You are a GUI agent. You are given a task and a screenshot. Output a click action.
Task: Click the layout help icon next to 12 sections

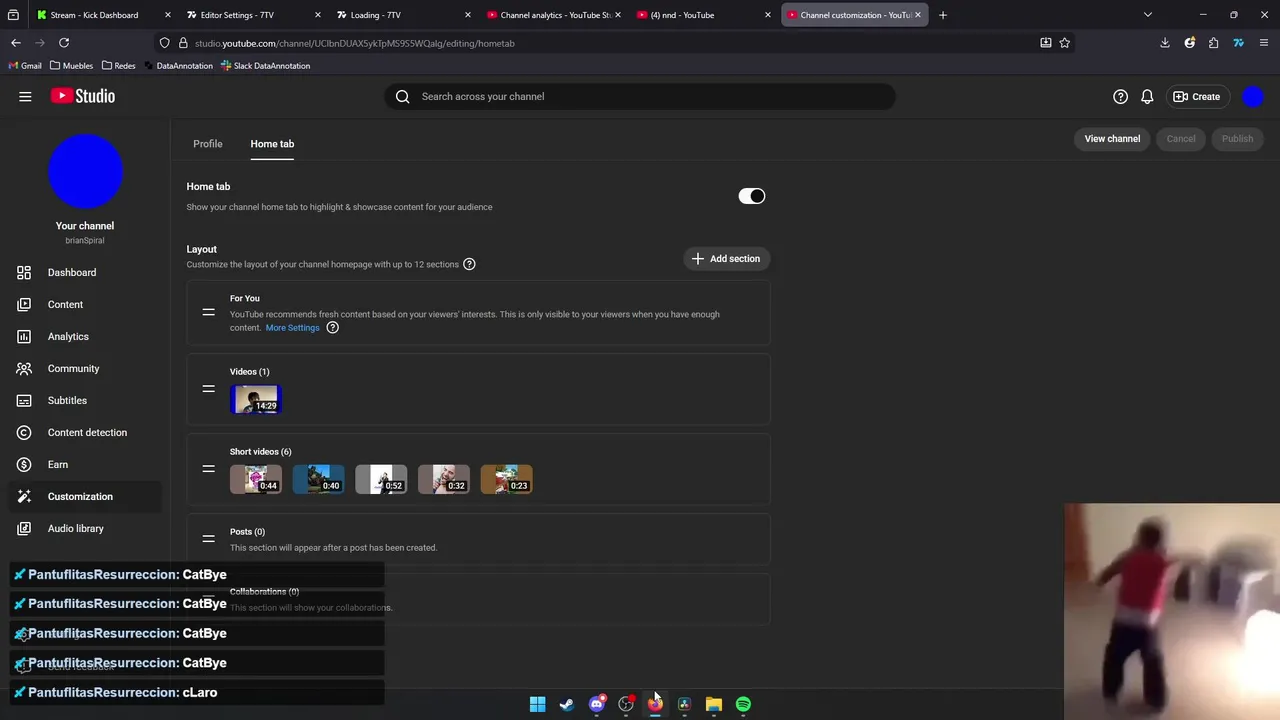coord(469,264)
